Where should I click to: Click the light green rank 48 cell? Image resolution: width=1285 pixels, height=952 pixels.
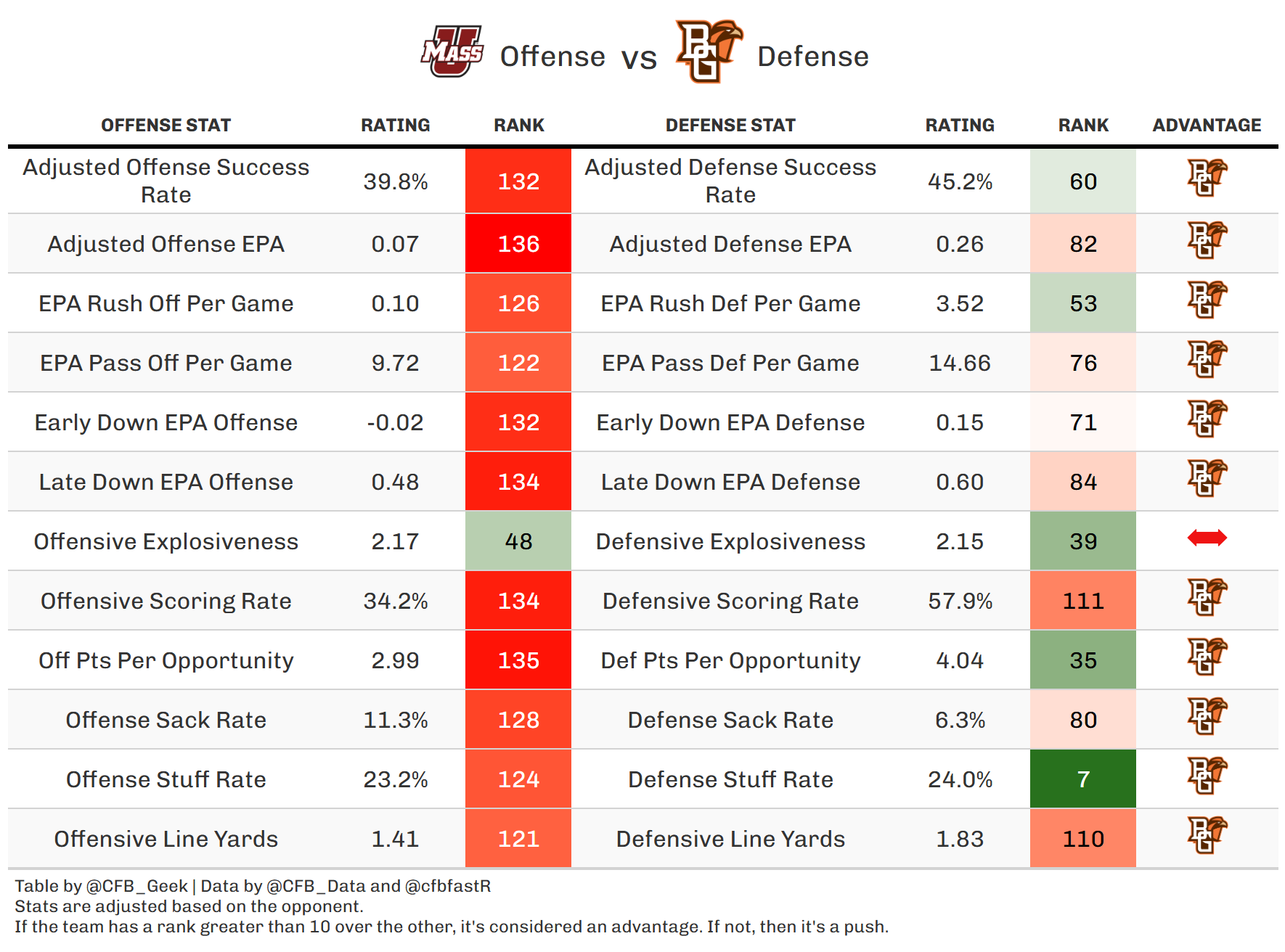[x=518, y=541]
